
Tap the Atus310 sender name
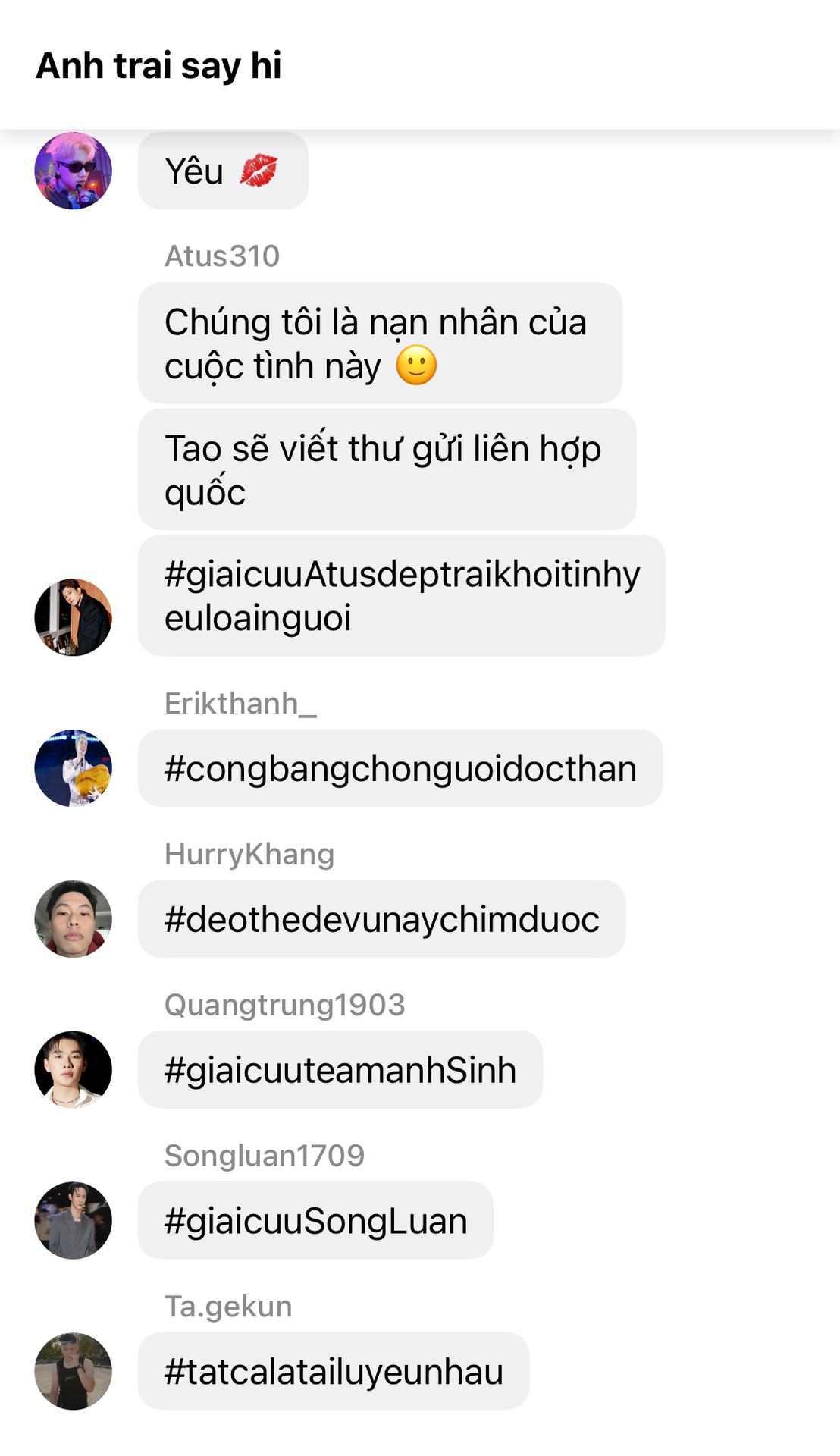[x=222, y=256]
